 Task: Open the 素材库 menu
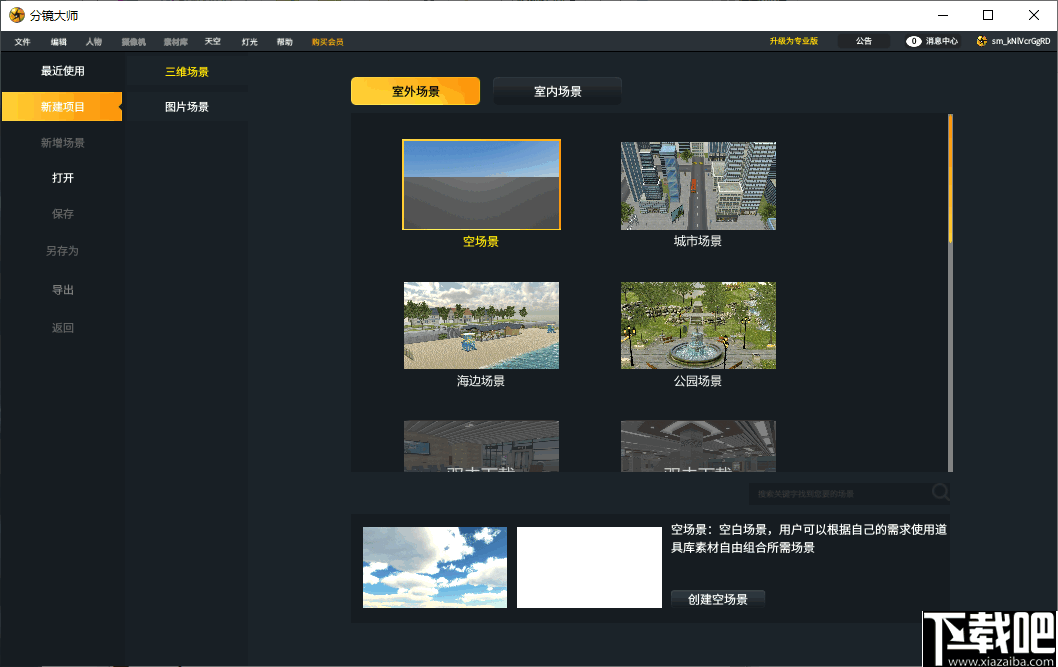click(x=175, y=42)
